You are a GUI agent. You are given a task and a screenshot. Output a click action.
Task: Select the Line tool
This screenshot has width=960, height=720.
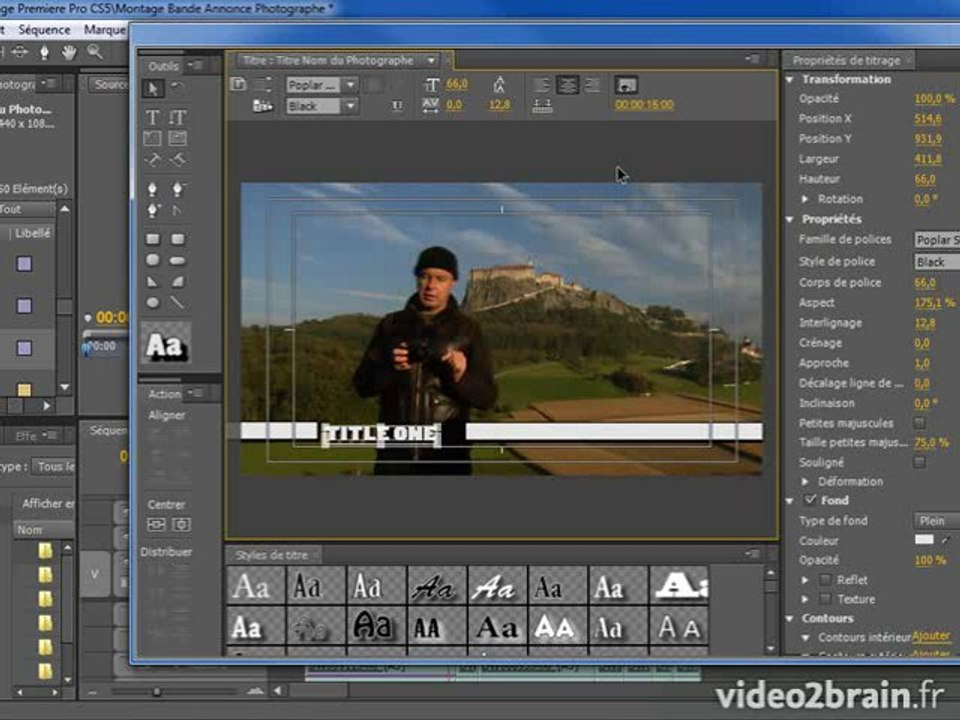(178, 302)
